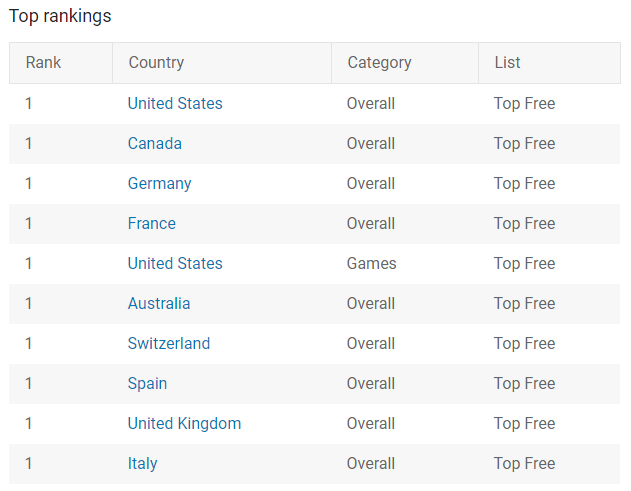Select Top Free cell in Italy row
The height and width of the screenshot is (491, 631).
tap(524, 463)
